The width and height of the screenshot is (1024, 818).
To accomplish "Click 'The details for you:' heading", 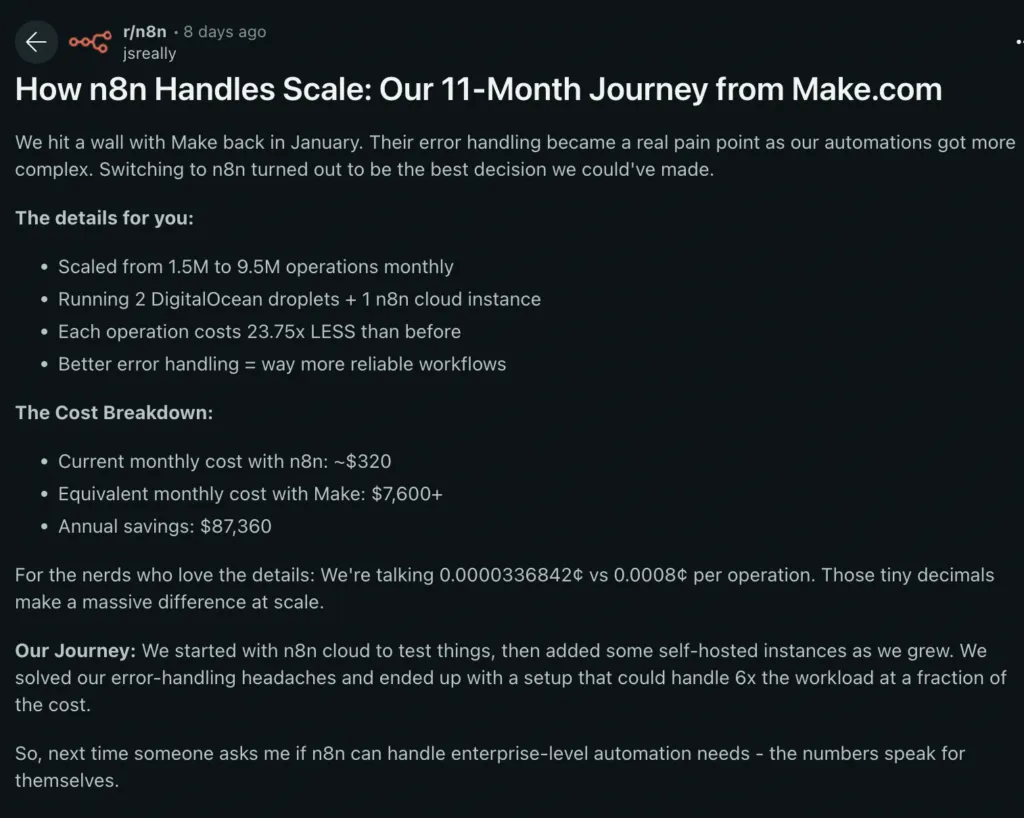I will (104, 218).
